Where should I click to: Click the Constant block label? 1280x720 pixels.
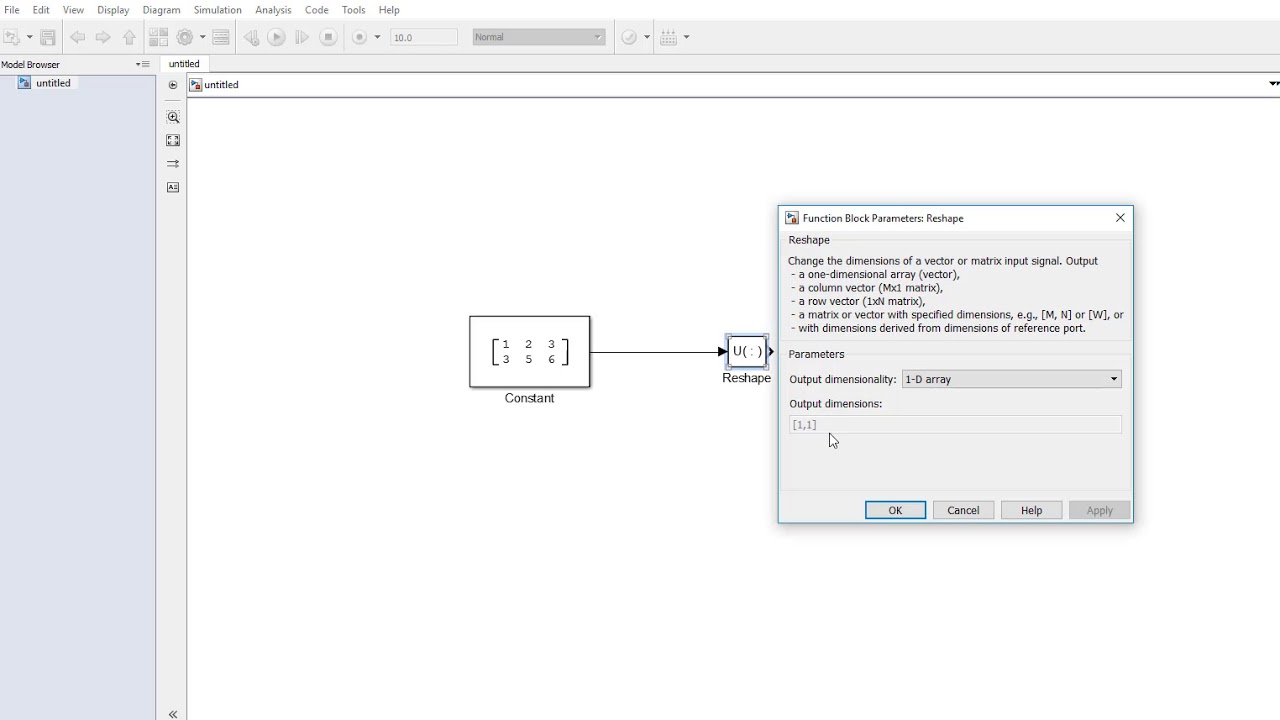pos(529,398)
